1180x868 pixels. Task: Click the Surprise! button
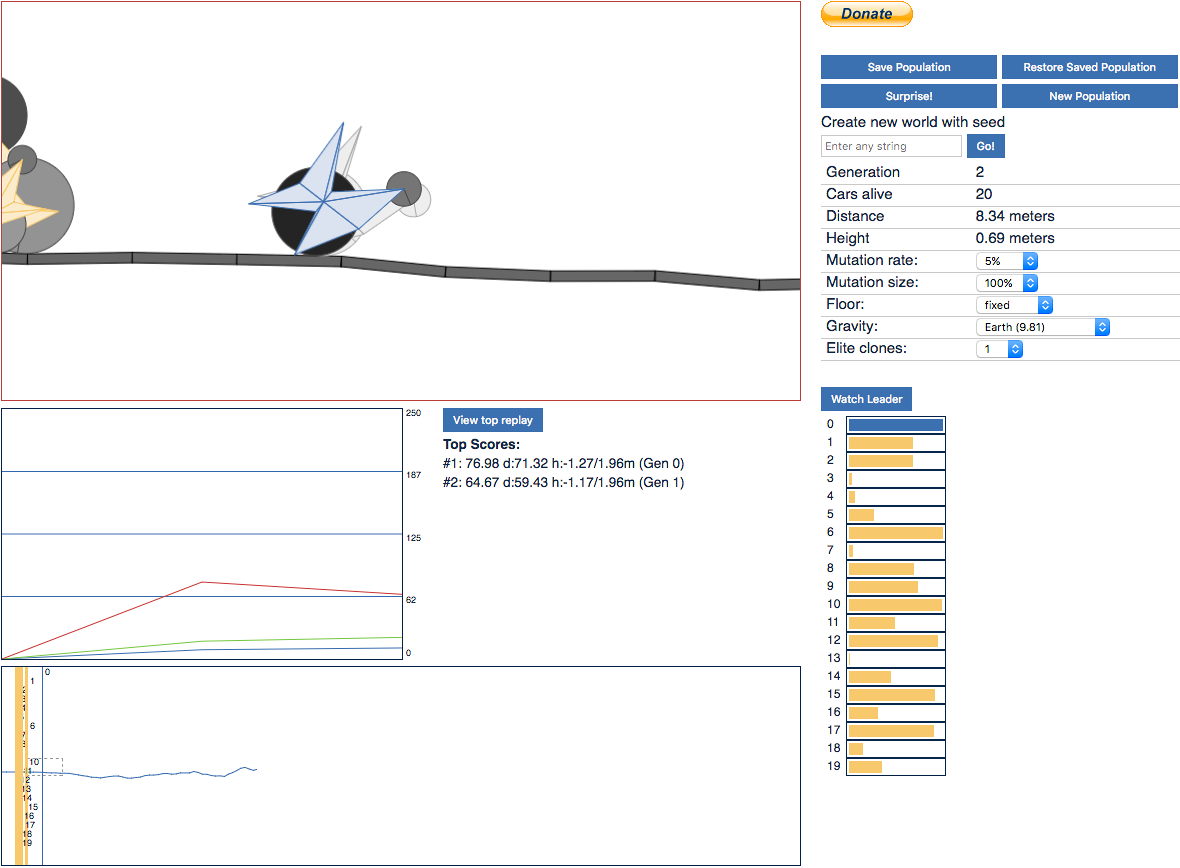[x=908, y=96]
